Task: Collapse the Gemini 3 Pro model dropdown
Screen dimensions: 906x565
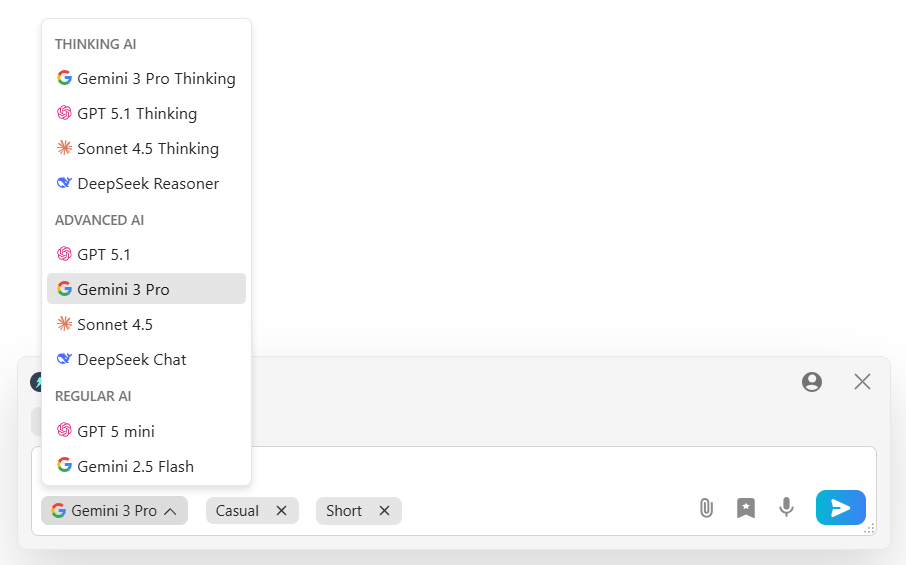Action: click(114, 511)
